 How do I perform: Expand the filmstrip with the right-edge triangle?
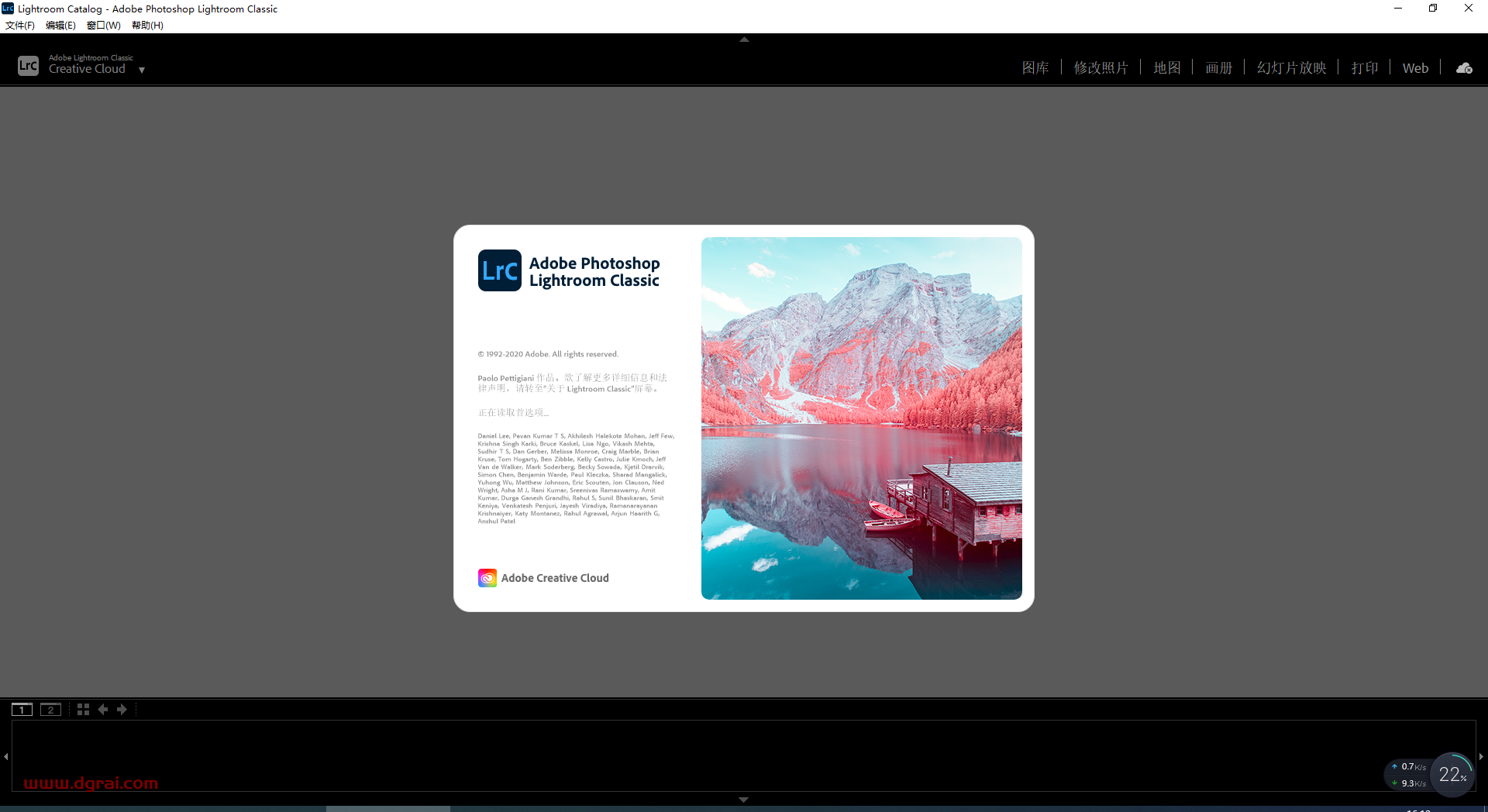point(1483,757)
